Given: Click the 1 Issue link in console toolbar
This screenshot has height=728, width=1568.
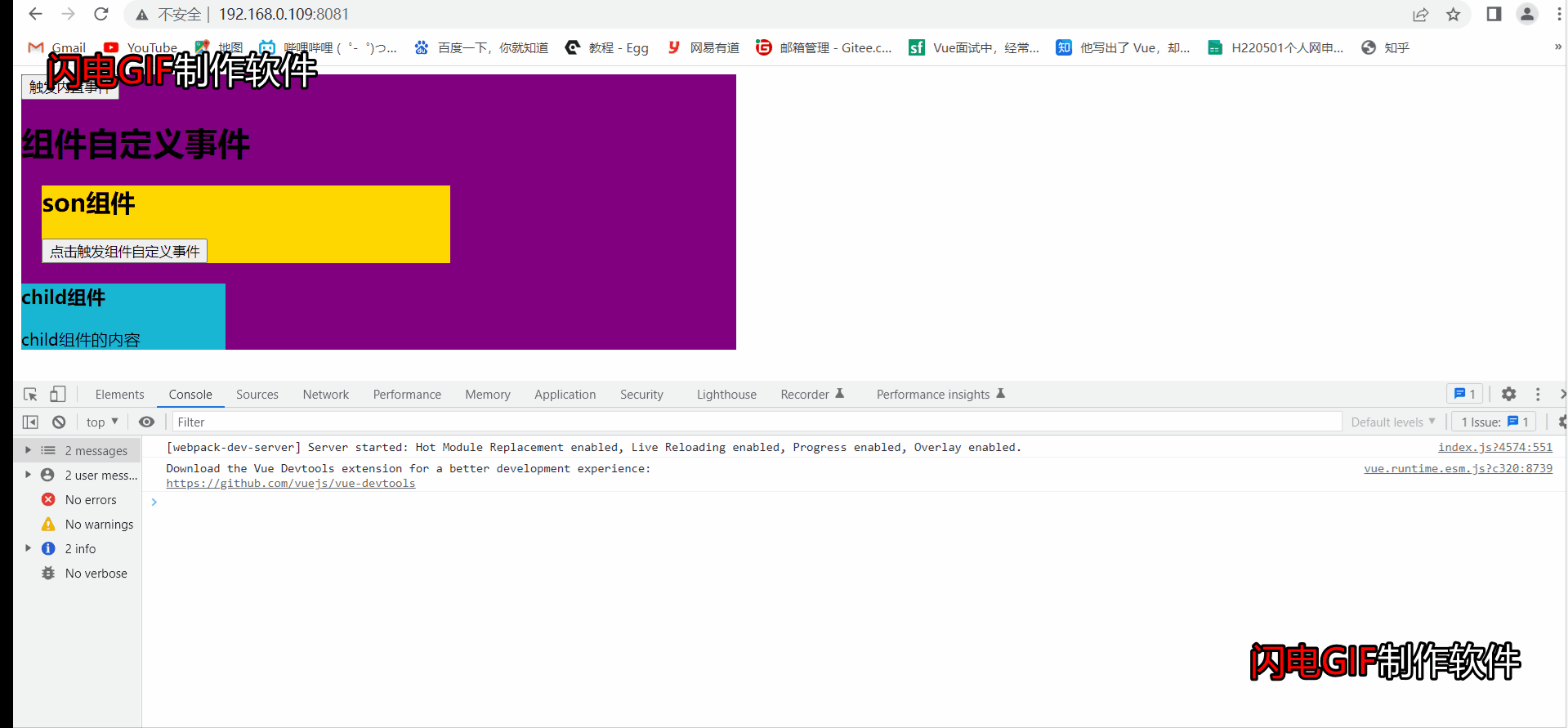Looking at the screenshot, I should click(x=1494, y=422).
